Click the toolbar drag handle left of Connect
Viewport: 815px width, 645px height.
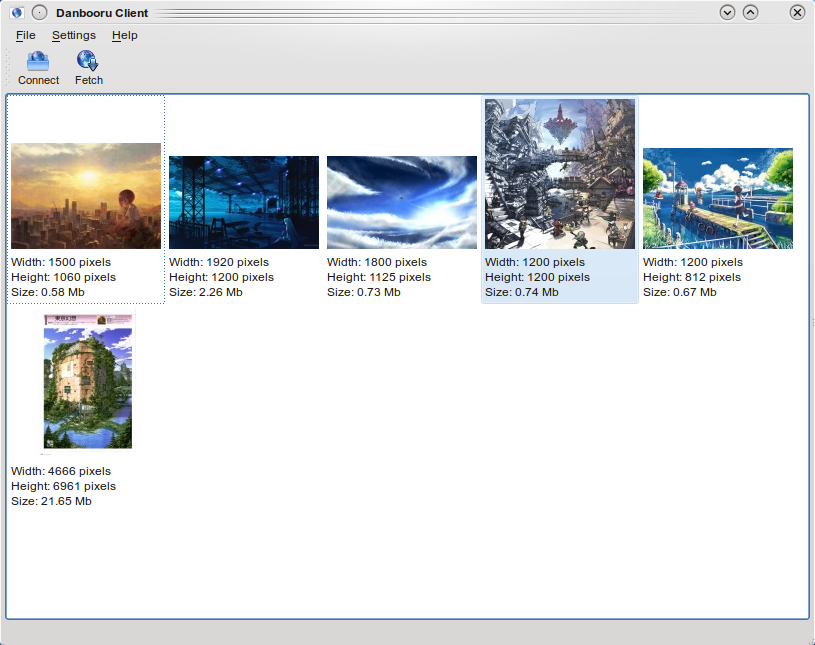(x=8, y=68)
